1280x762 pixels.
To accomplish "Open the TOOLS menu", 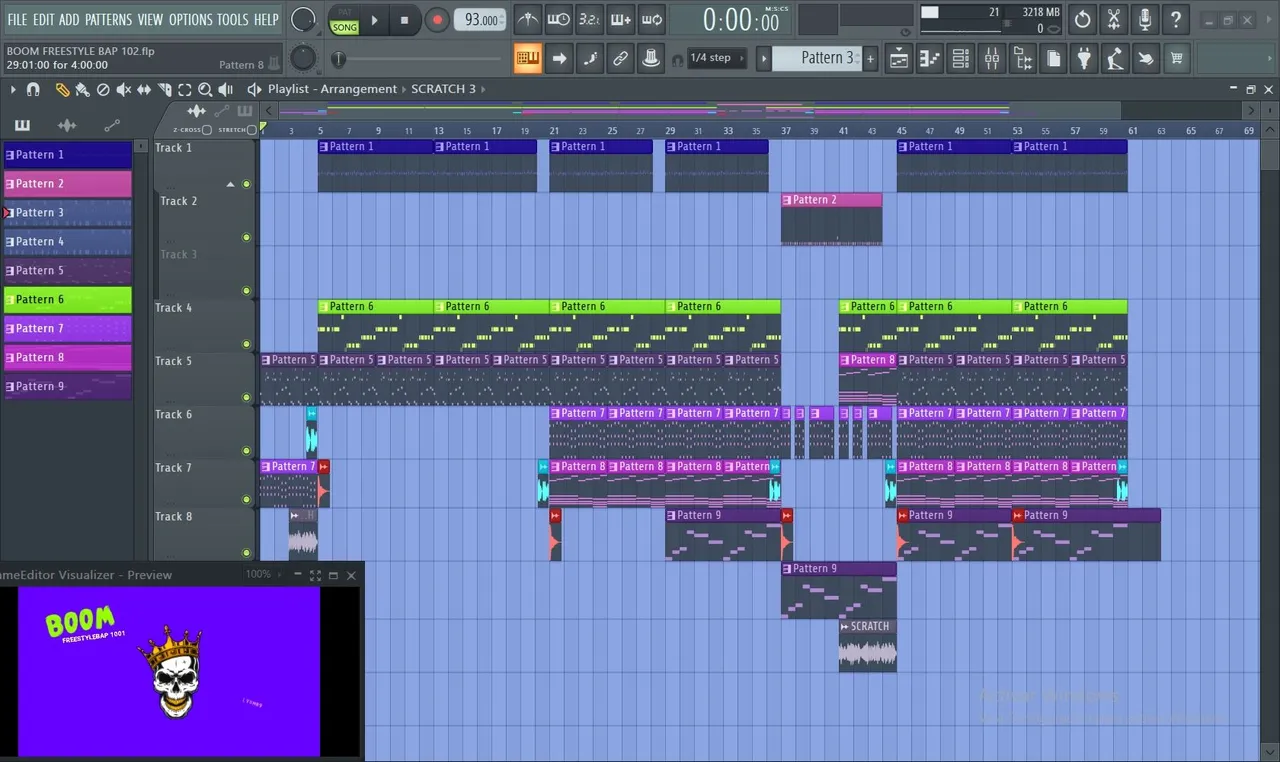I will [x=232, y=19].
